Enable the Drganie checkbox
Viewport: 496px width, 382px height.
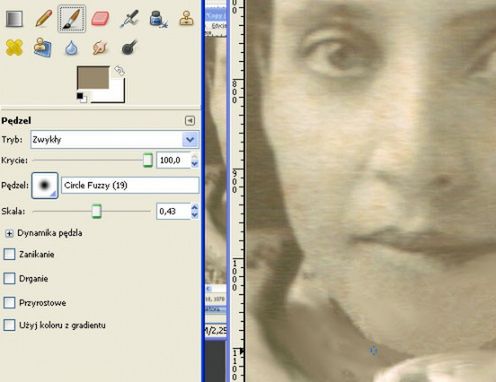[x=9, y=278]
